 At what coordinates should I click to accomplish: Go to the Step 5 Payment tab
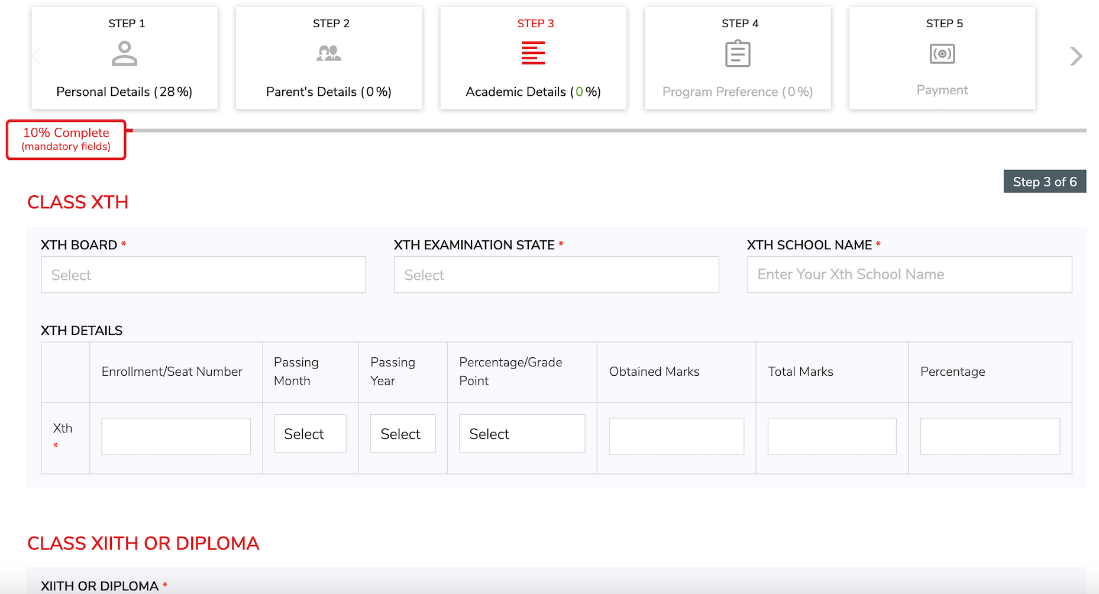click(942, 58)
